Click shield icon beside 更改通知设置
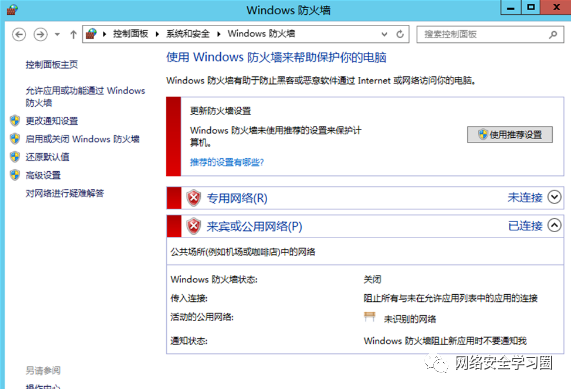The image size is (571, 389). coord(15,120)
